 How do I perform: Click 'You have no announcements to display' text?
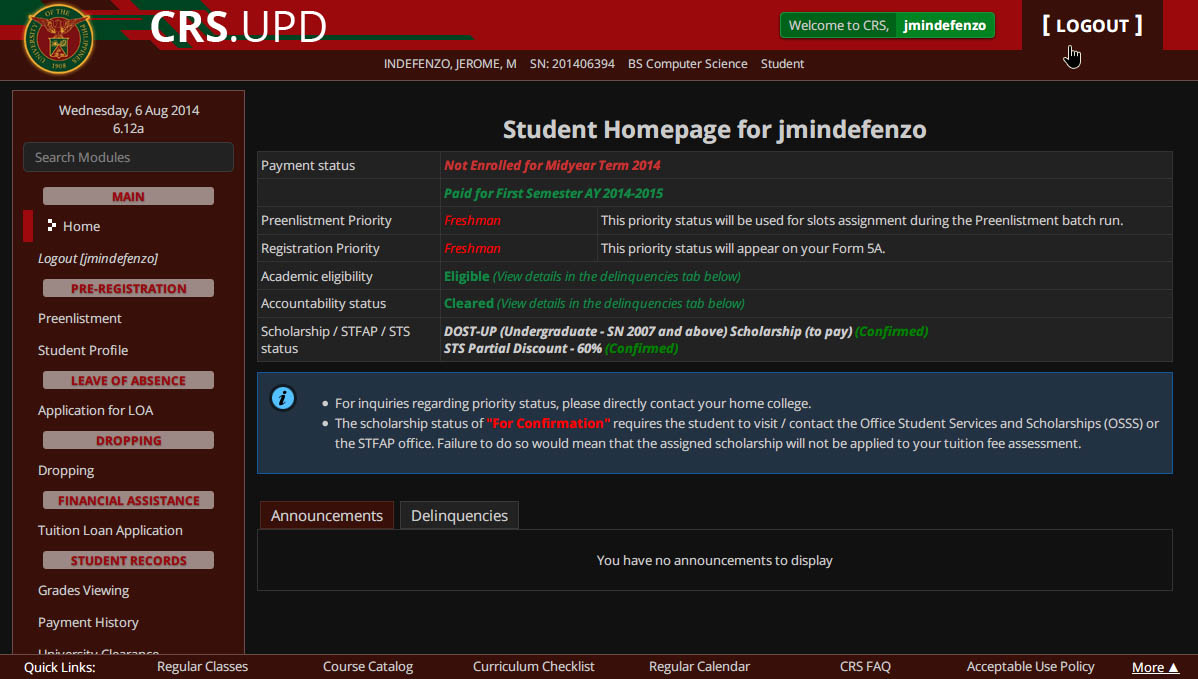coord(714,561)
